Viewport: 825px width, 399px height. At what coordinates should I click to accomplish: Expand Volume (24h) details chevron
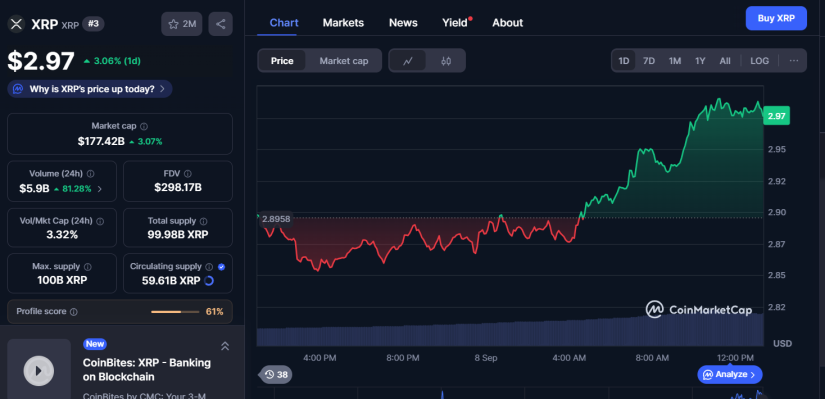point(100,188)
